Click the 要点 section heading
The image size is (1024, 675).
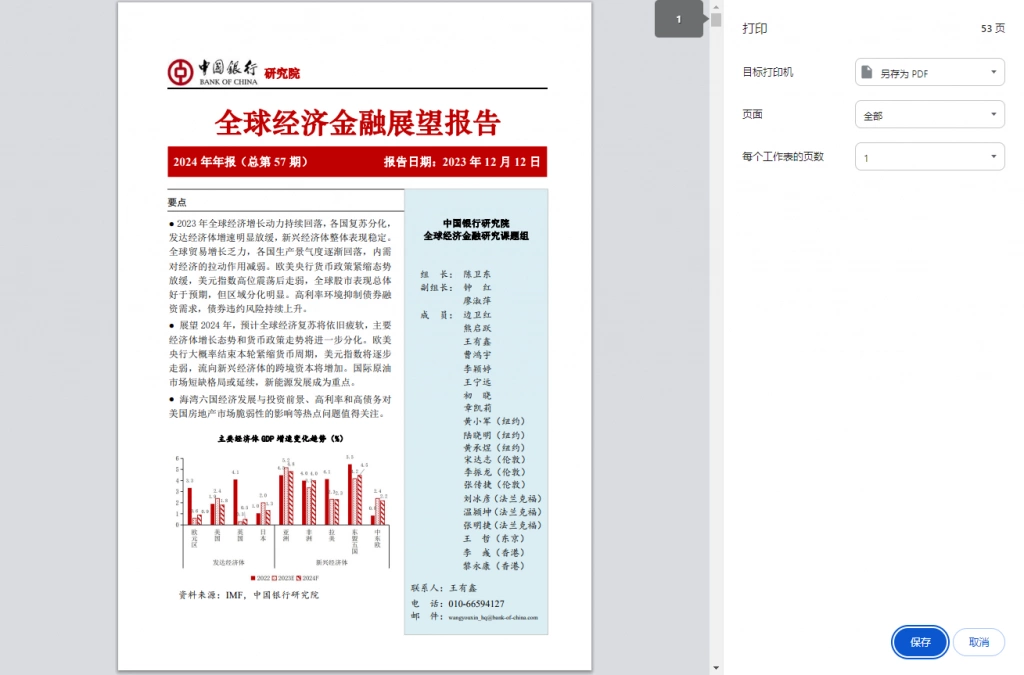point(177,202)
